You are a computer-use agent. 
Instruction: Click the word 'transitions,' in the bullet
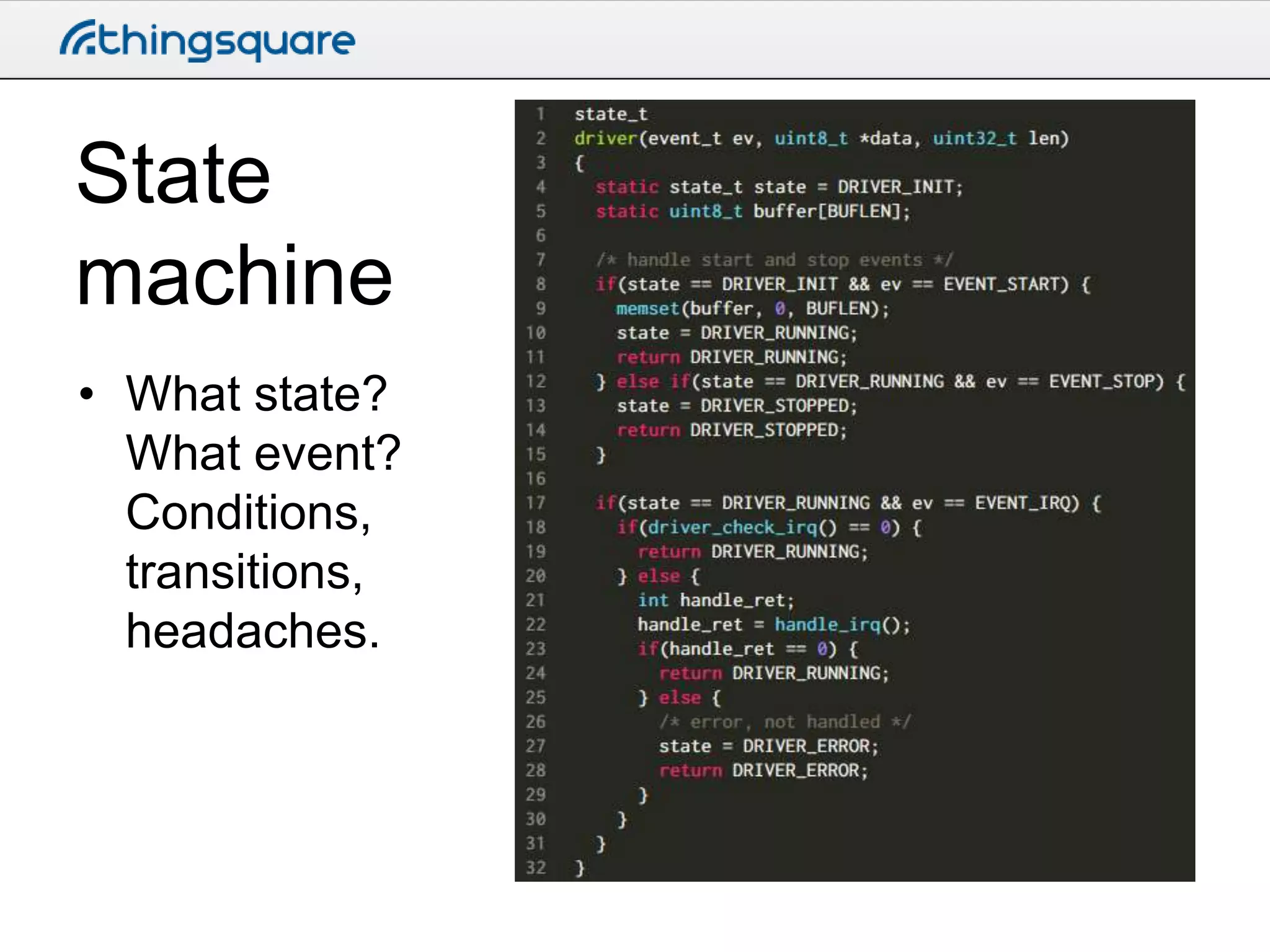tap(244, 571)
